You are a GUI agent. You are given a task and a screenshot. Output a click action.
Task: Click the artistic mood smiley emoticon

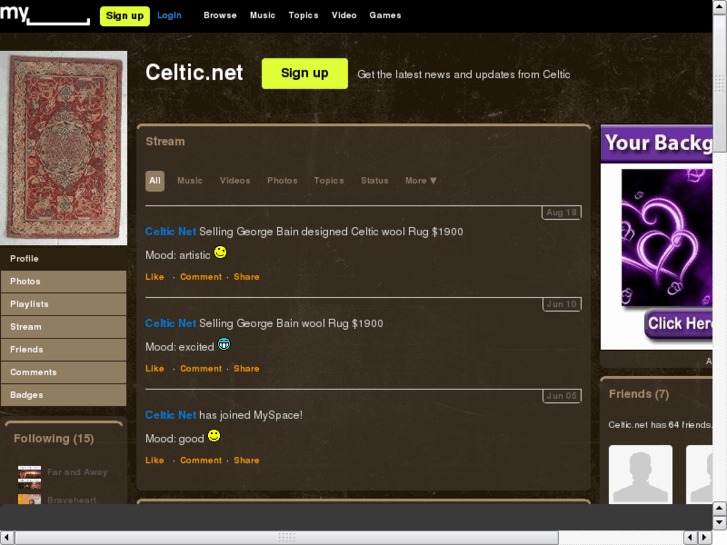tap(220, 252)
